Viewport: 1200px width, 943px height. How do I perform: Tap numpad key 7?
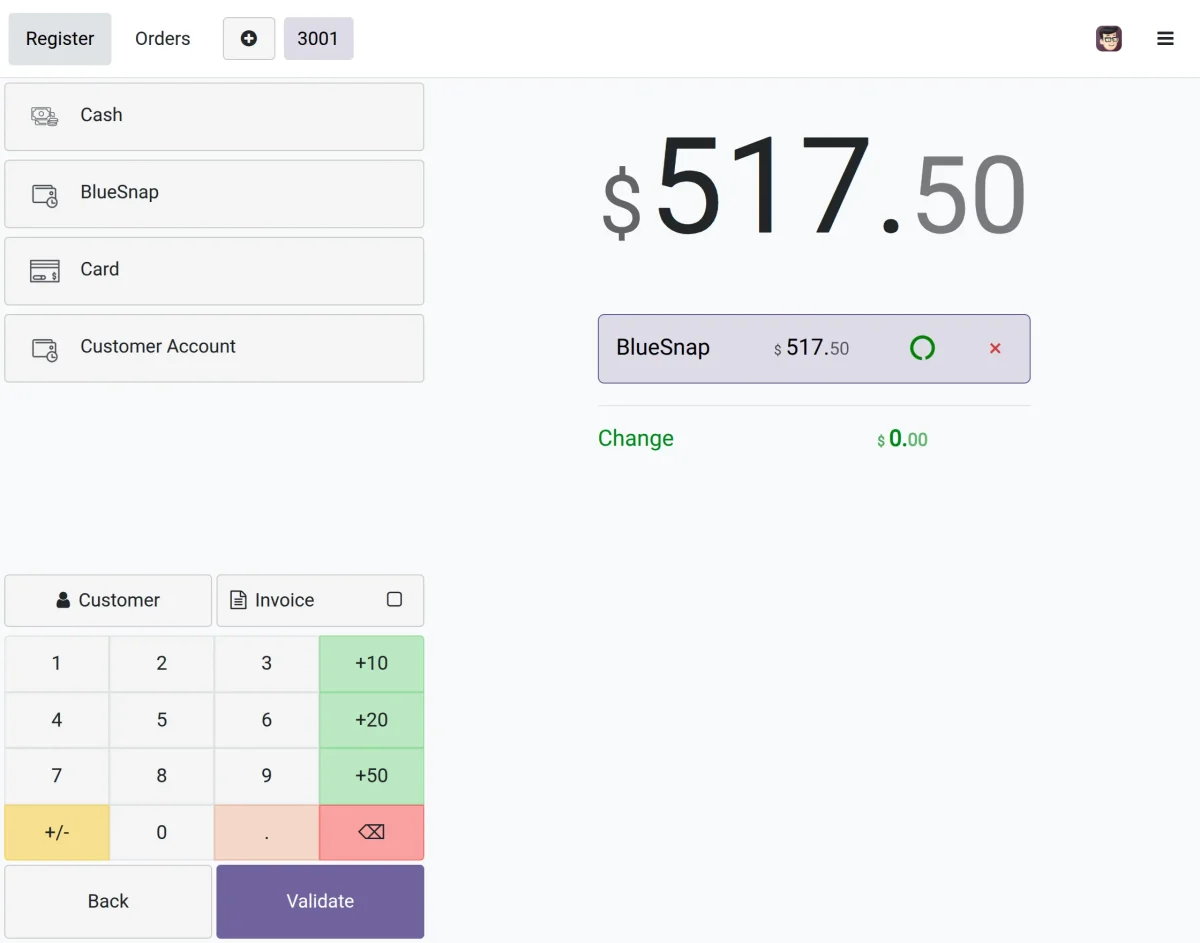57,776
